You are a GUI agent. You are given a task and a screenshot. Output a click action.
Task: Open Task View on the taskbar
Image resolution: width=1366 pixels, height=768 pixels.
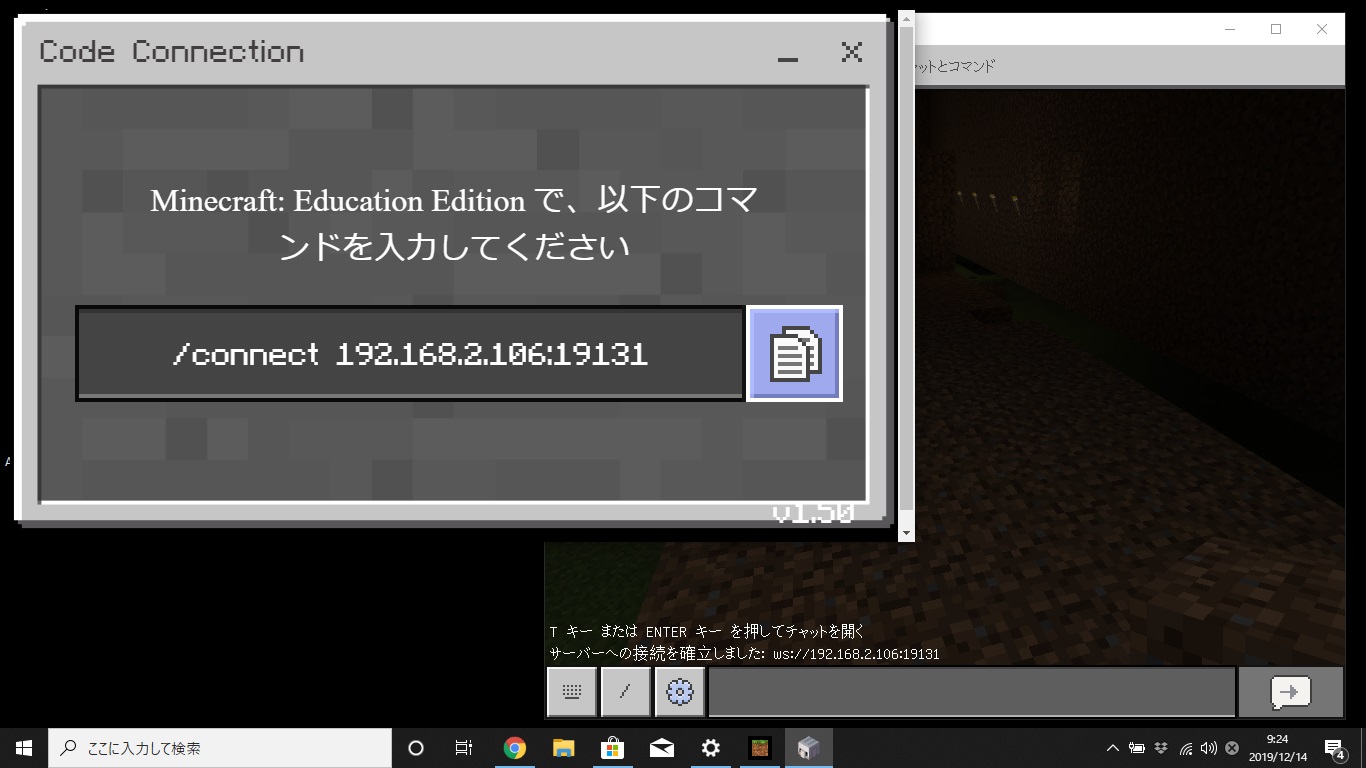pyautogui.click(x=464, y=748)
